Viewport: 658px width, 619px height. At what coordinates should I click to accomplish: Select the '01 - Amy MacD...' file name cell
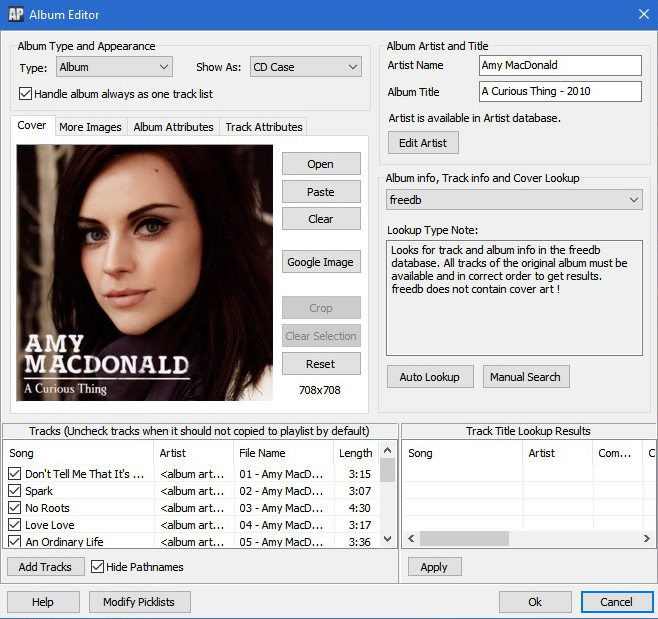[283, 474]
